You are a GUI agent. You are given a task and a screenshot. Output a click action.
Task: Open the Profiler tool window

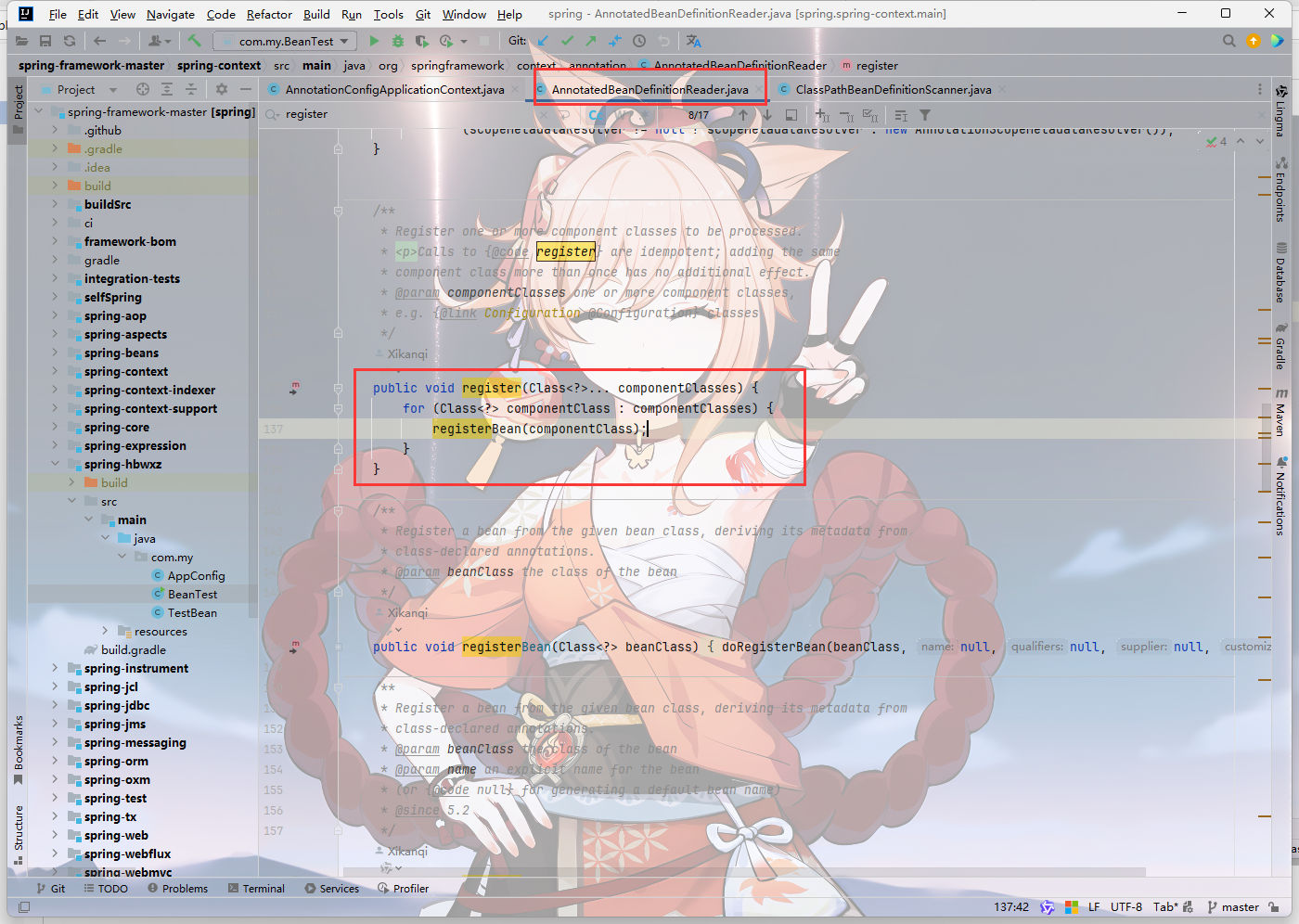[404, 888]
